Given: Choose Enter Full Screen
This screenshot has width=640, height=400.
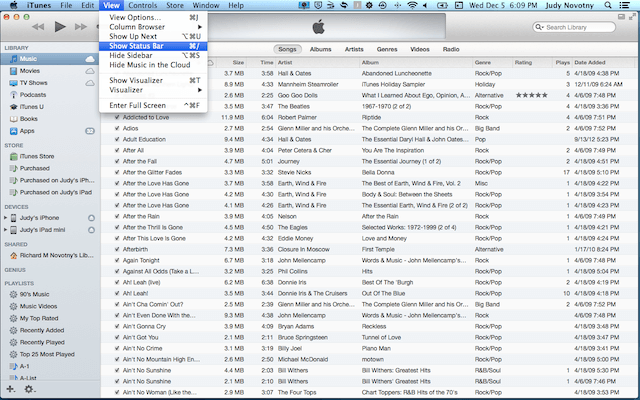Looking at the screenshot, I should [153, 105].
